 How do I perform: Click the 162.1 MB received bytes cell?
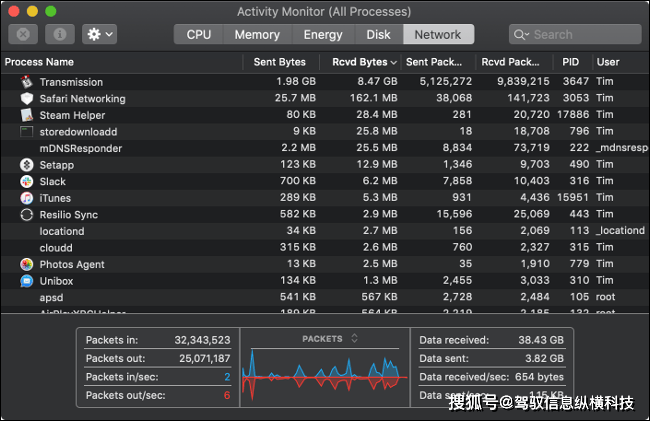pos(374,98)
